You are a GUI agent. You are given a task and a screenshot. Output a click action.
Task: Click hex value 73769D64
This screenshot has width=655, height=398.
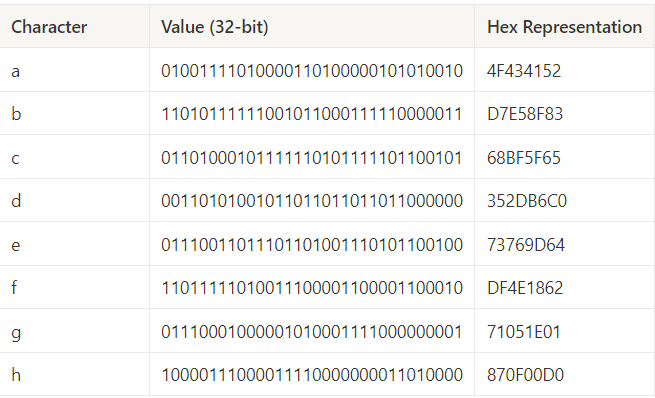[526, 245]
